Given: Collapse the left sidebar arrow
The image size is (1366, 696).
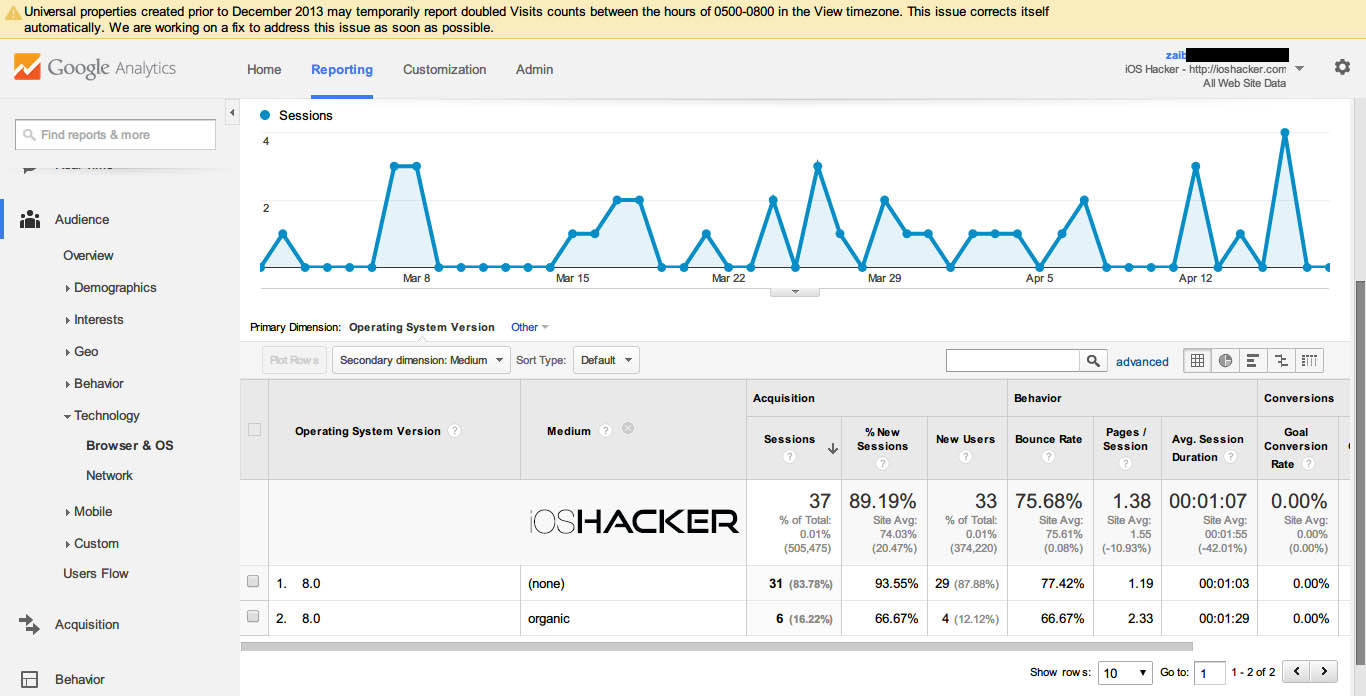Looking at the screenshot, I should click(x=233, y=112).
